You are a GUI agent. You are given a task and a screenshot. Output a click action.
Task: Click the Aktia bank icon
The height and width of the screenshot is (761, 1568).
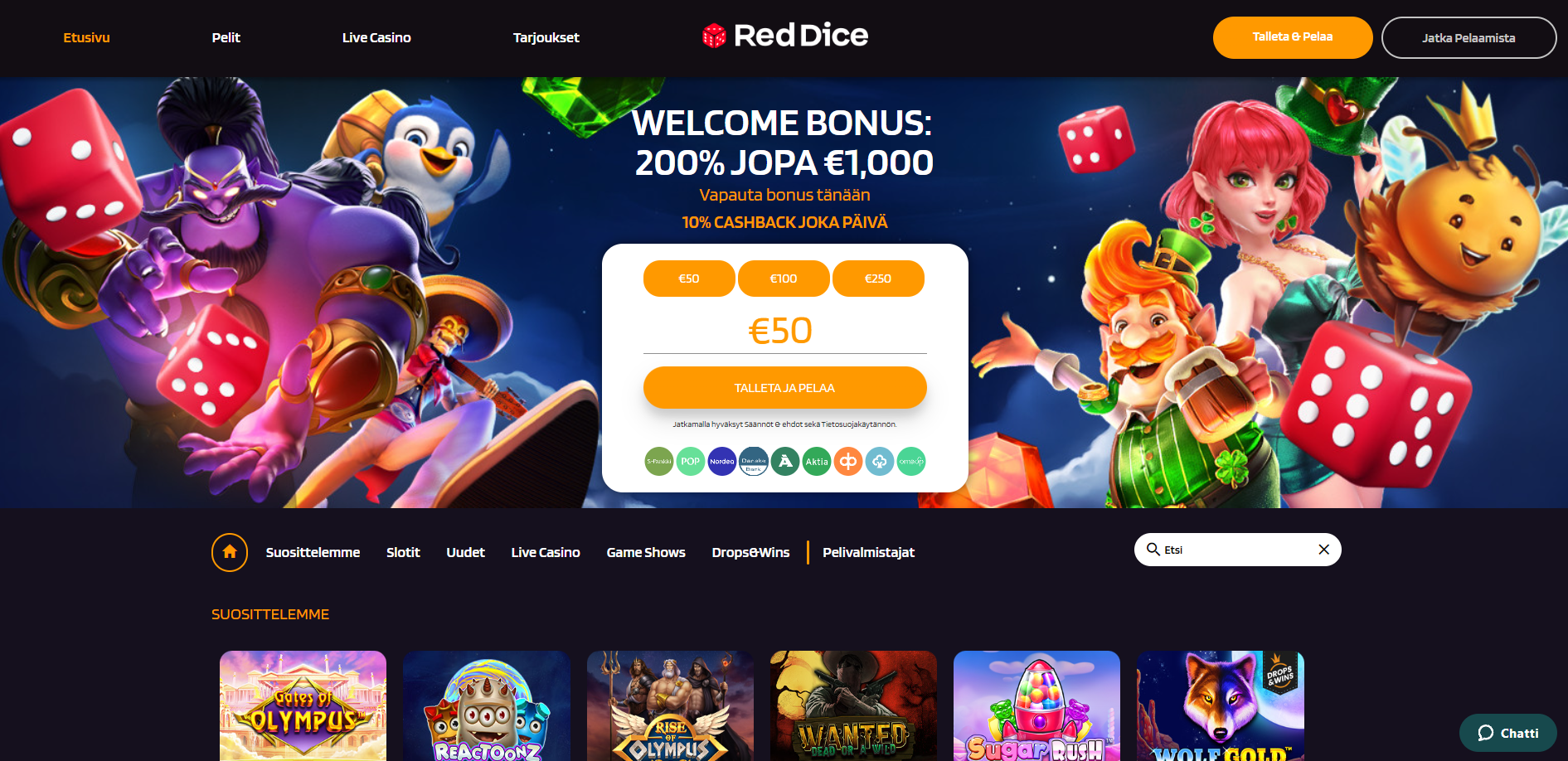coord(816,461)
